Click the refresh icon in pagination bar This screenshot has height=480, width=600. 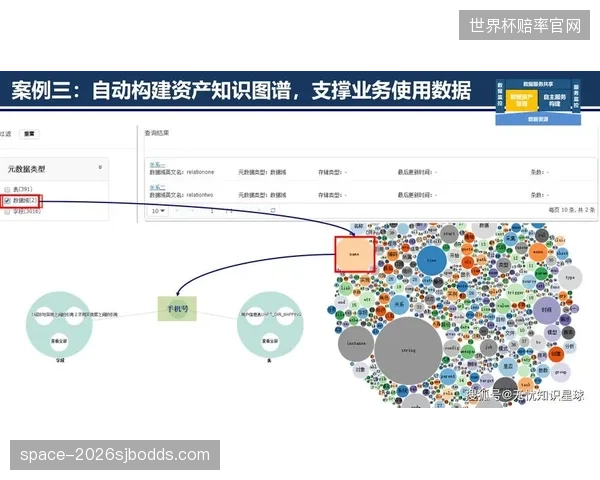click(273, 210)
